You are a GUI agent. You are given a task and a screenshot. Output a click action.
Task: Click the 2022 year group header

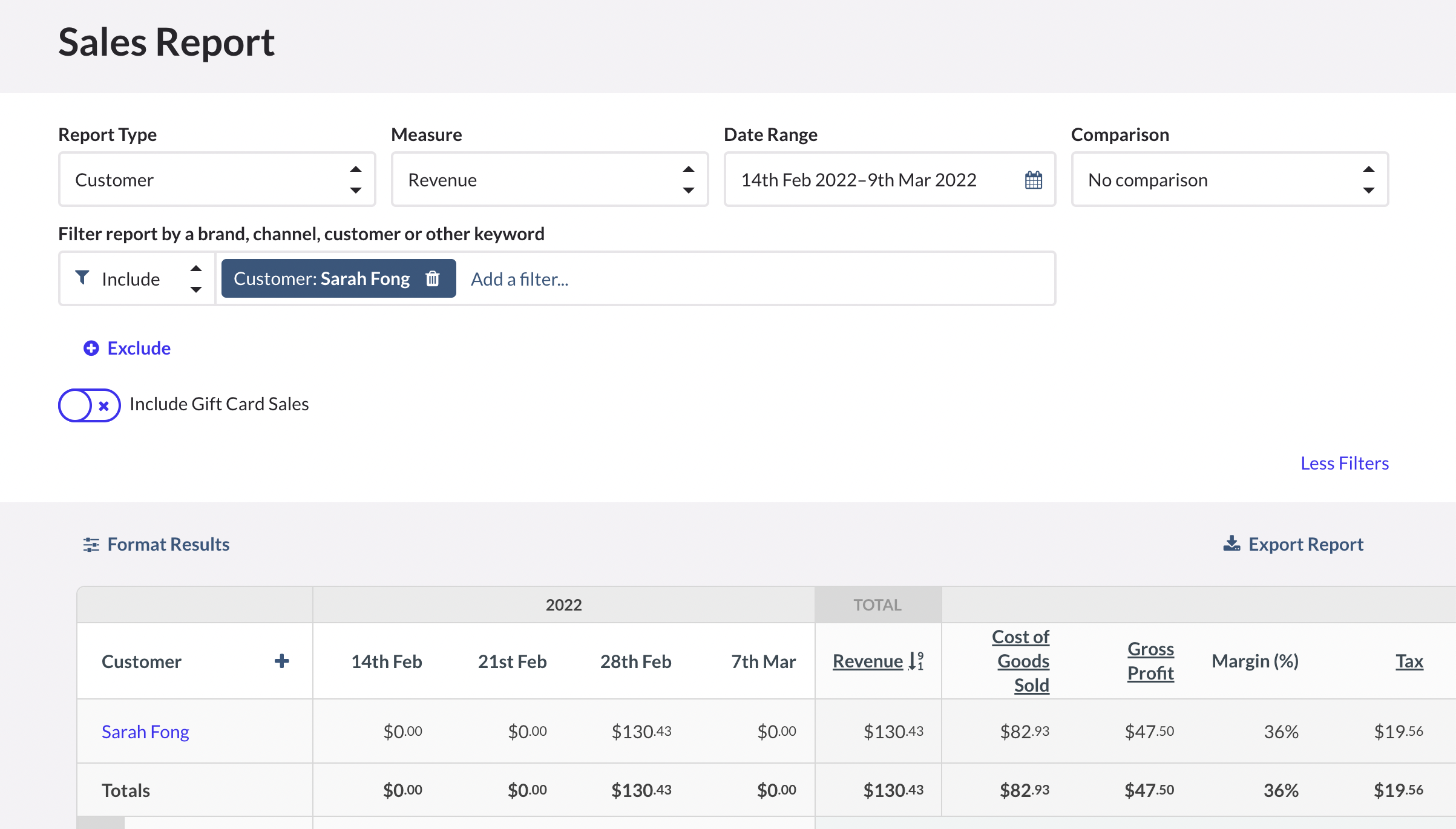click(564, 605)
